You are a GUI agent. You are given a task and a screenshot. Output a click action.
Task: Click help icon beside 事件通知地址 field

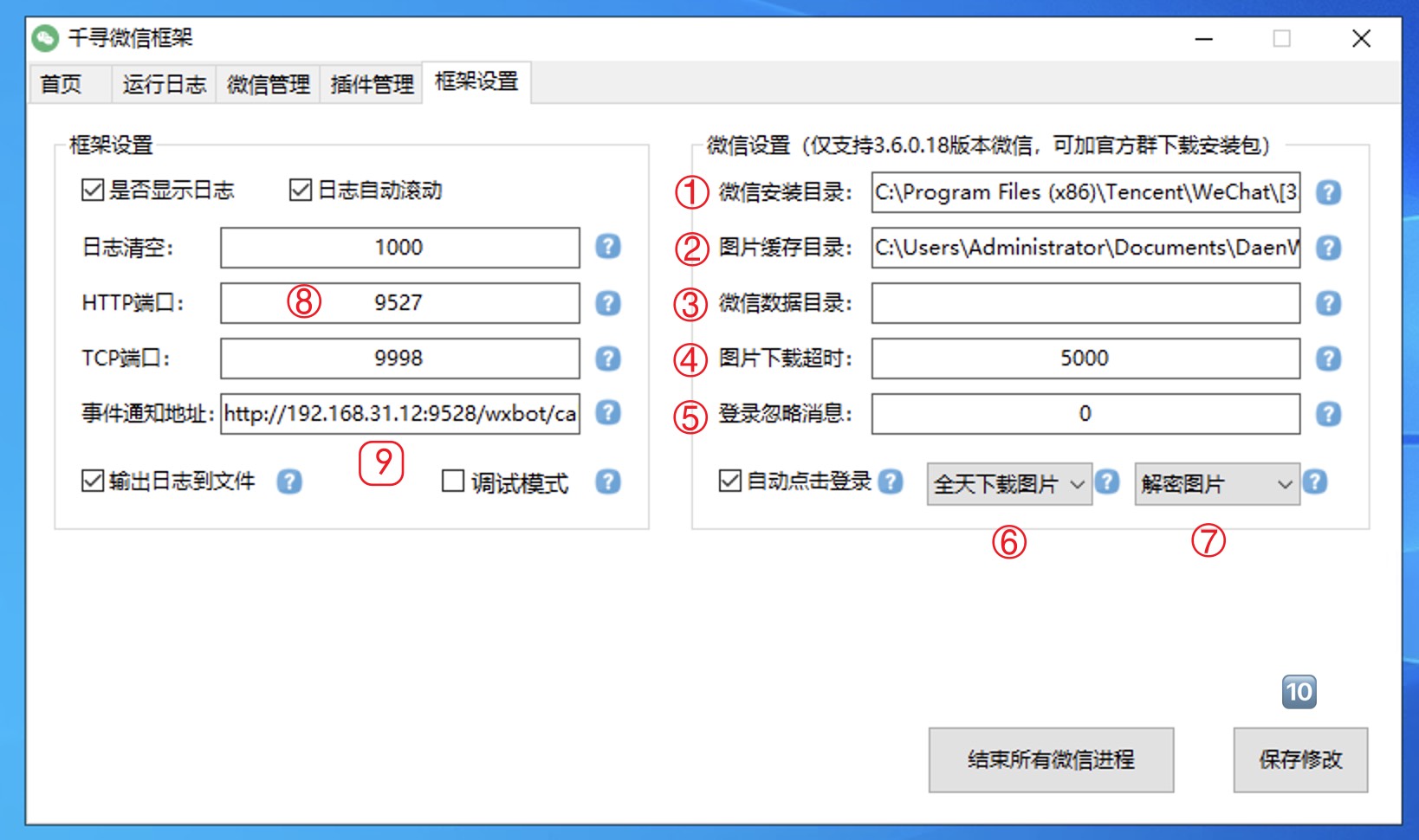tap(608, 413)
